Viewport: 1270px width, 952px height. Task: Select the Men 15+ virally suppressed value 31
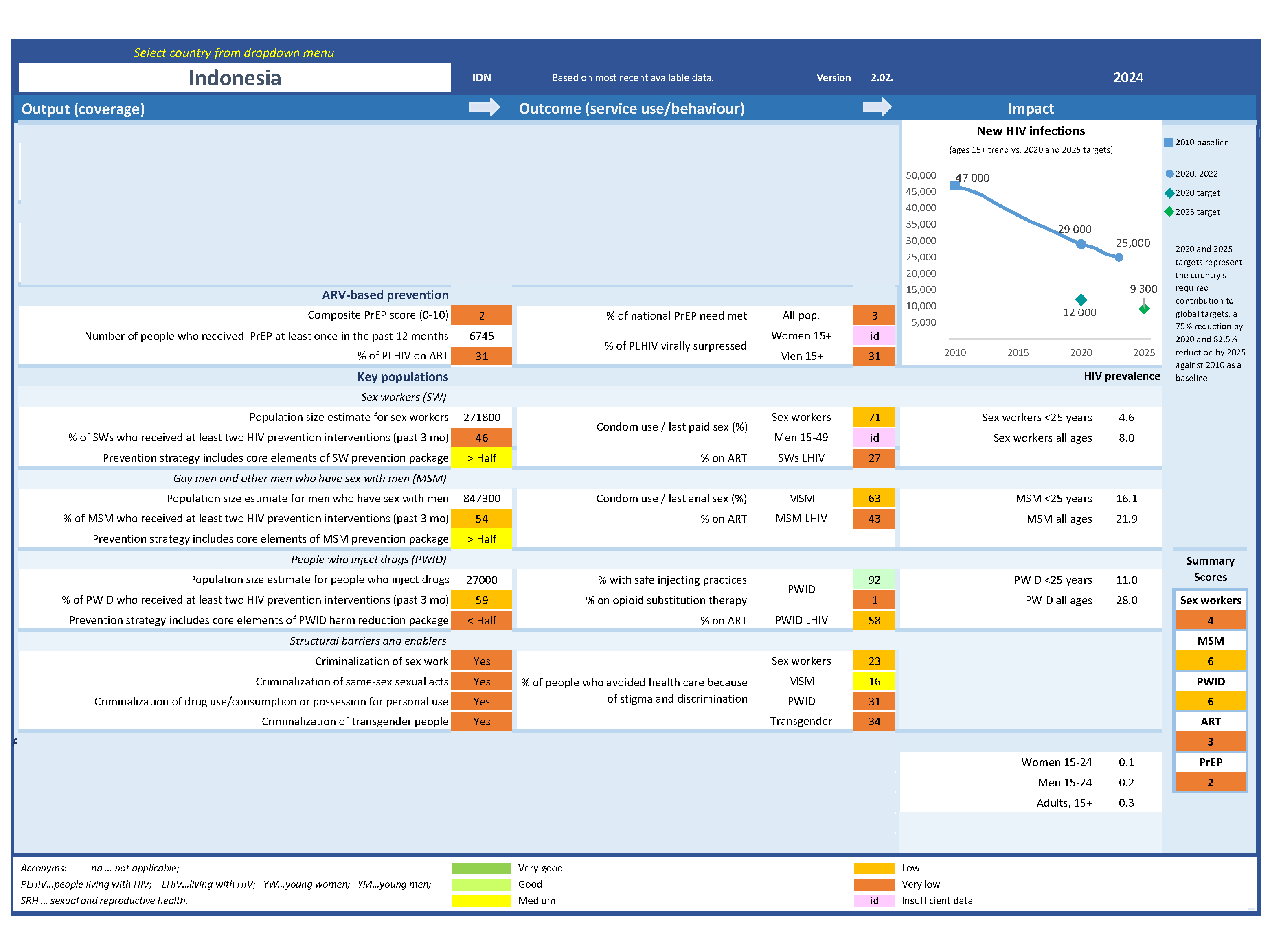click(x=874, y=357)
